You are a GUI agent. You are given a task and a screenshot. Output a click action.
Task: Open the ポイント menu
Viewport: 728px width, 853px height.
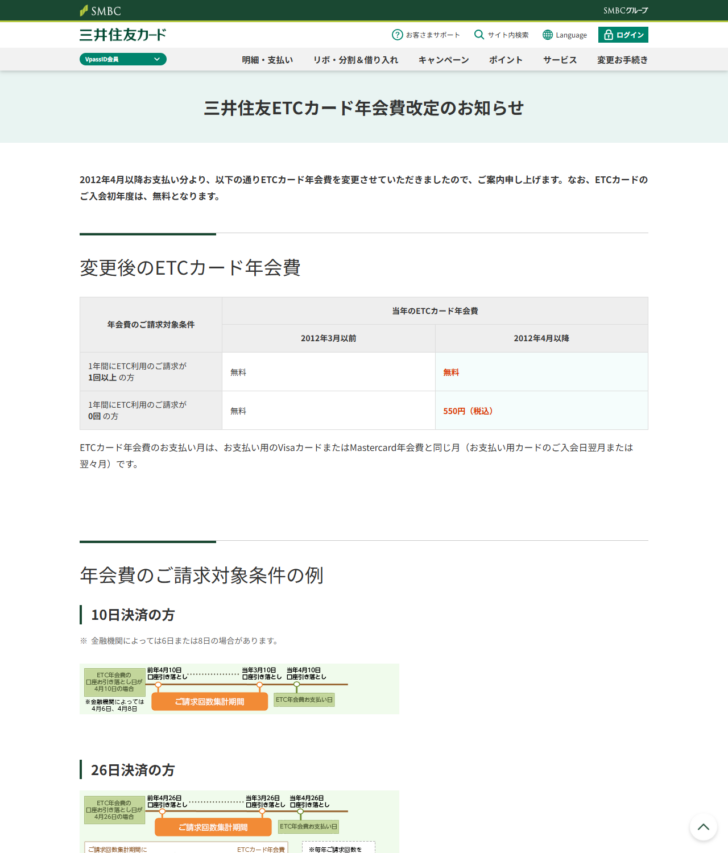coord(505,60)
